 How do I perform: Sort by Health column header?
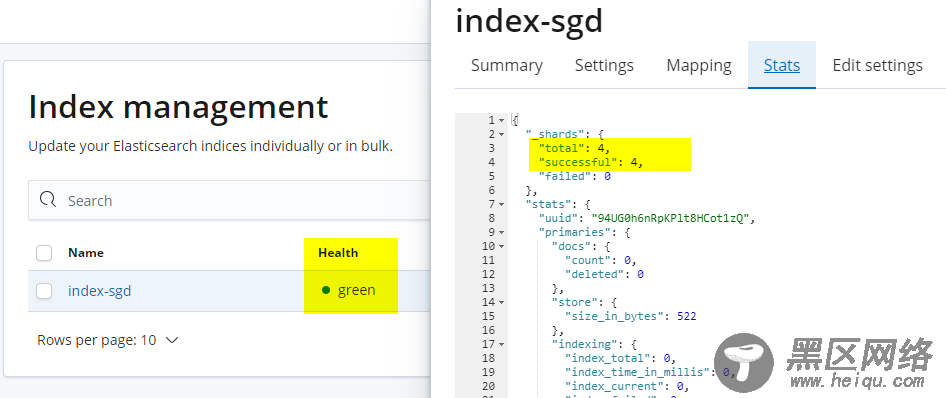coord(338,253)
